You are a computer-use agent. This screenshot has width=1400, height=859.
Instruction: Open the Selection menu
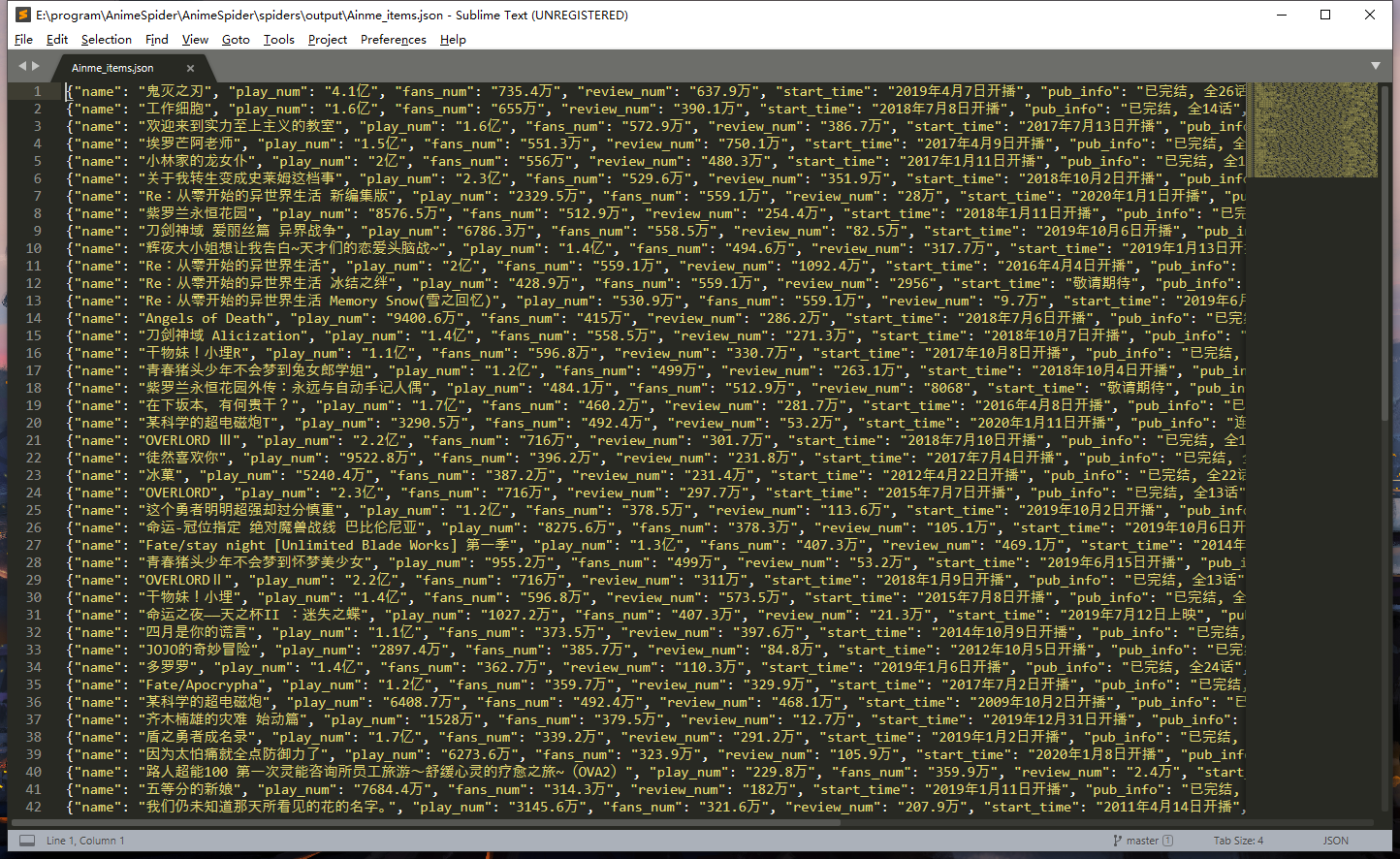[107, 40]
